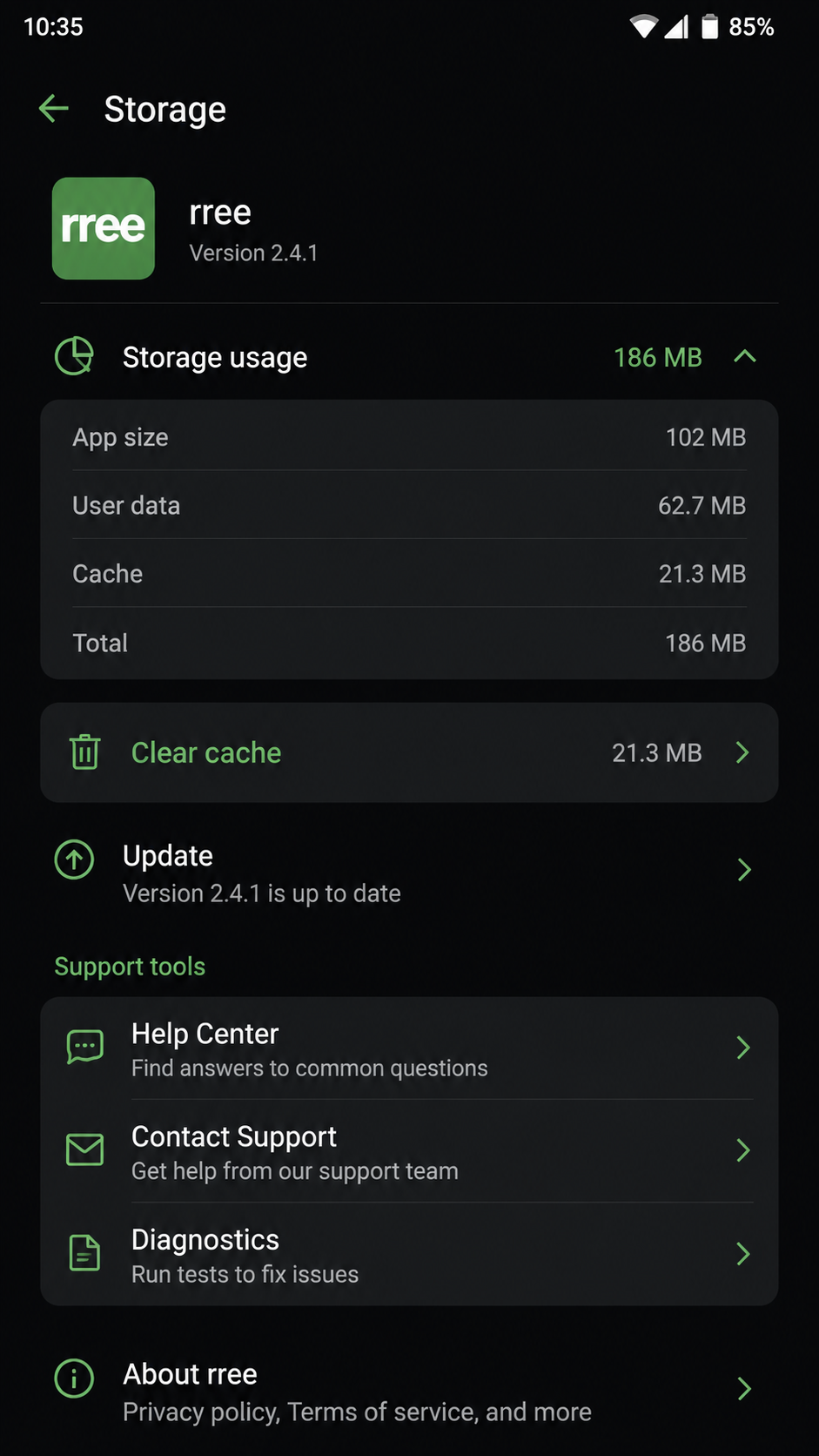Open About rree privacy policy link
819x1456 pixels.
tap(409, 1390)
